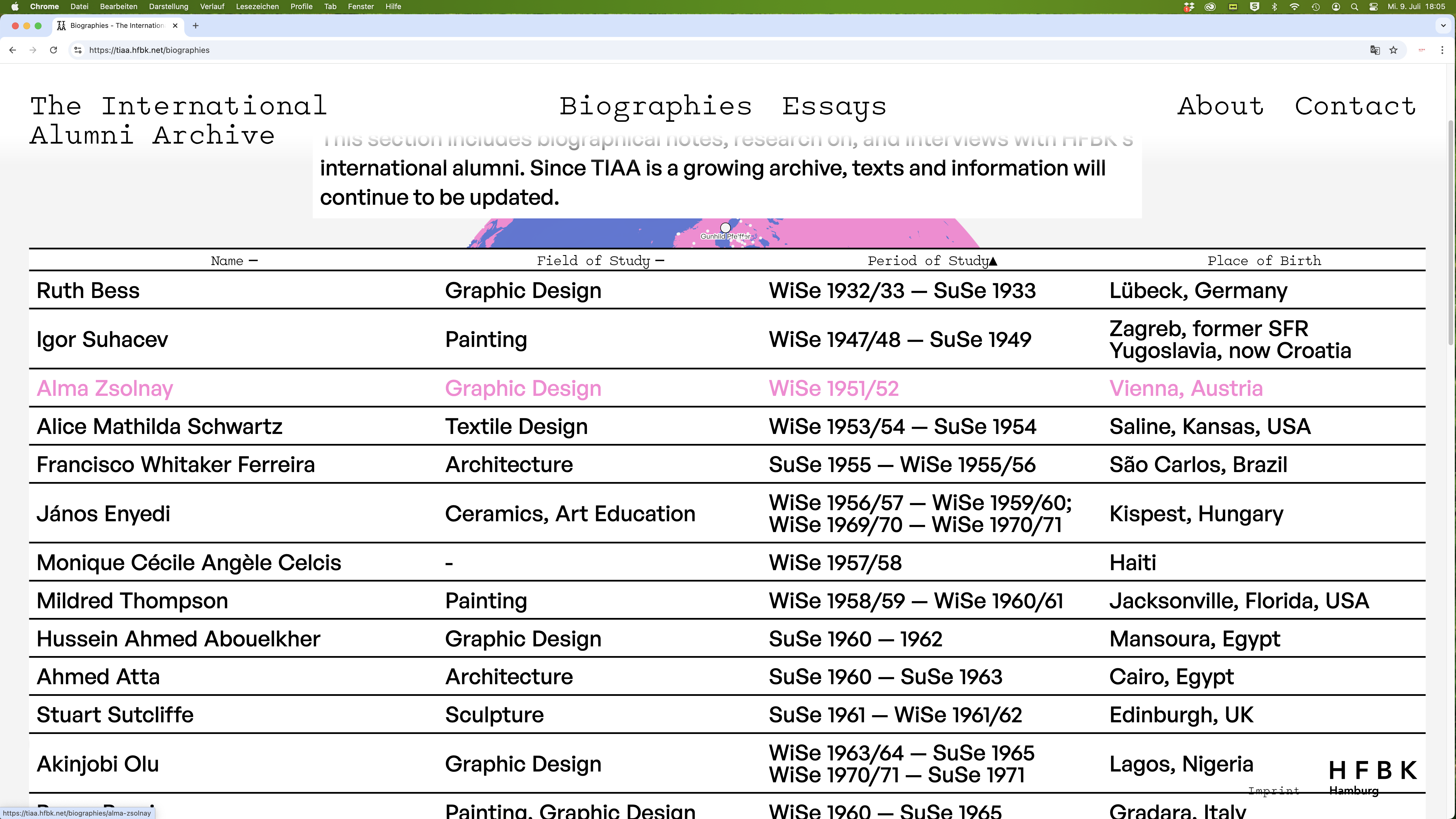Bookmark the page via the star icon
The image size is (1456, 819).
1393,50
